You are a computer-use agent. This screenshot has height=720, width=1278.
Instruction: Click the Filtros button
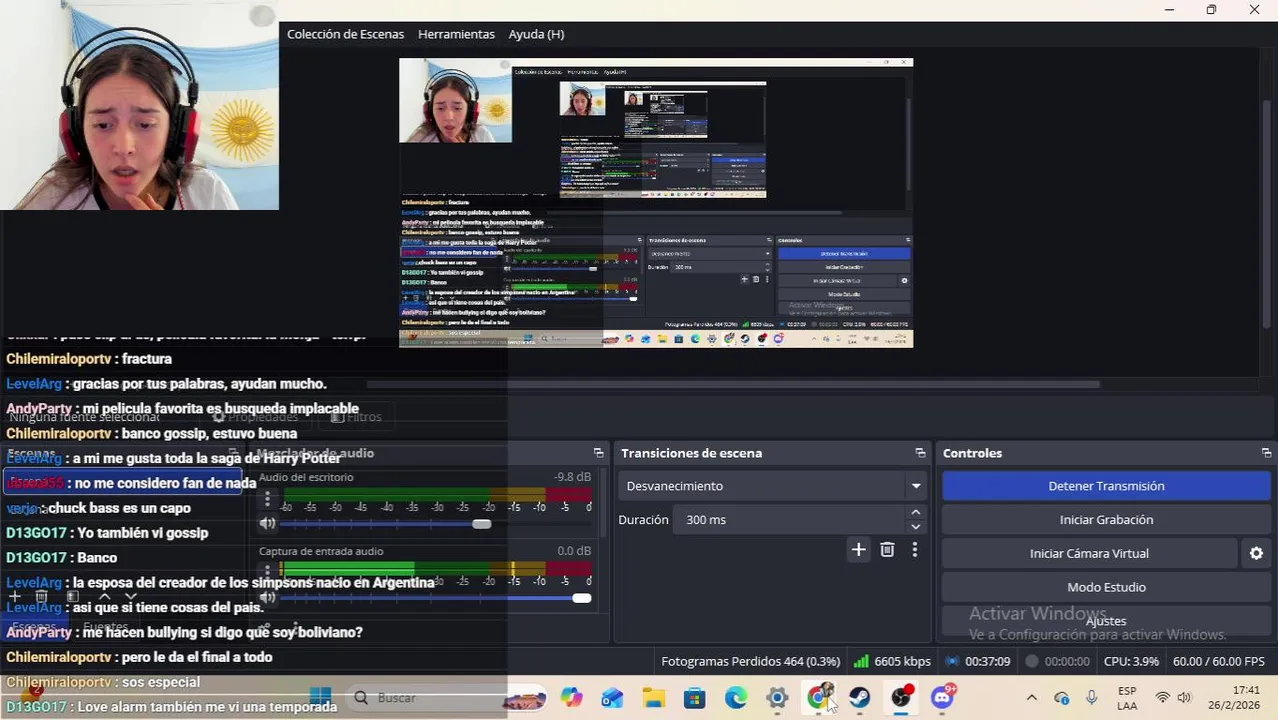(x=356, y=417)
